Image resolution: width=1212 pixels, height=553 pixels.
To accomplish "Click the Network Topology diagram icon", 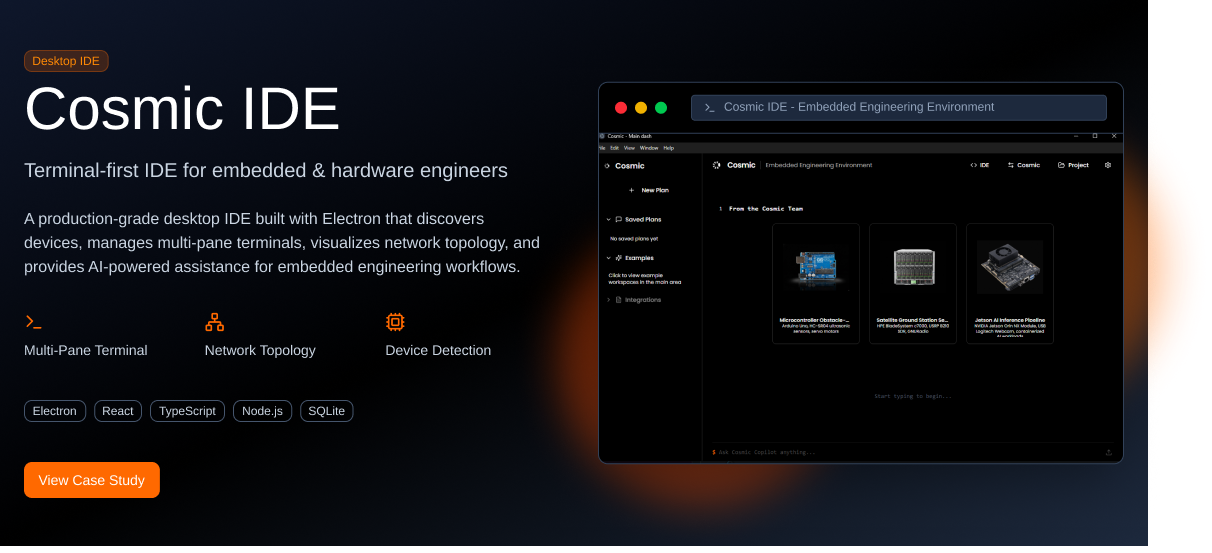I will (214, 322).
